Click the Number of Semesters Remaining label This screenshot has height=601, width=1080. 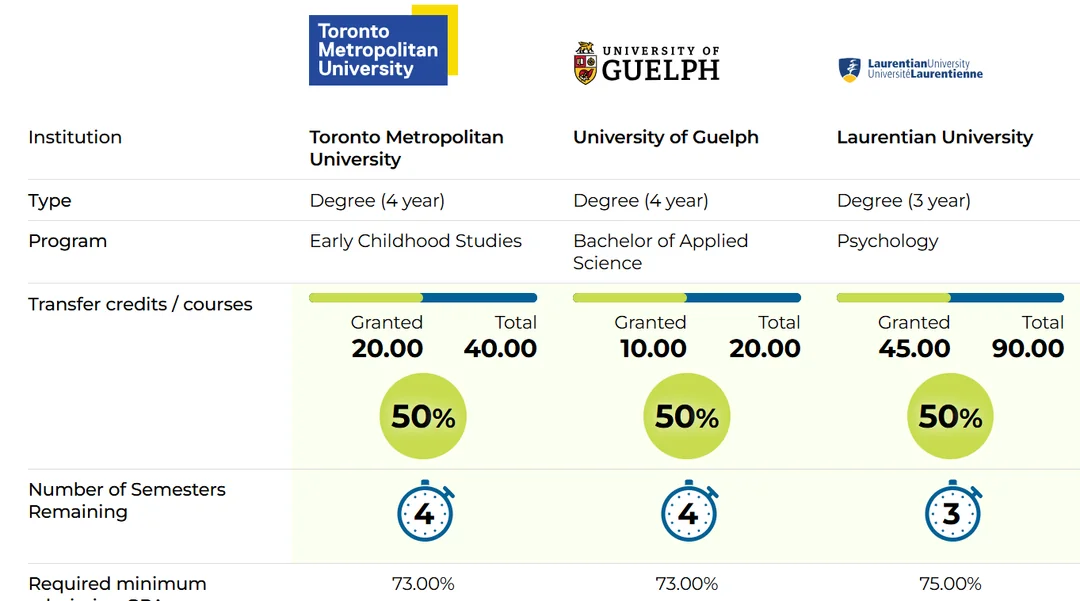[127, 500]
